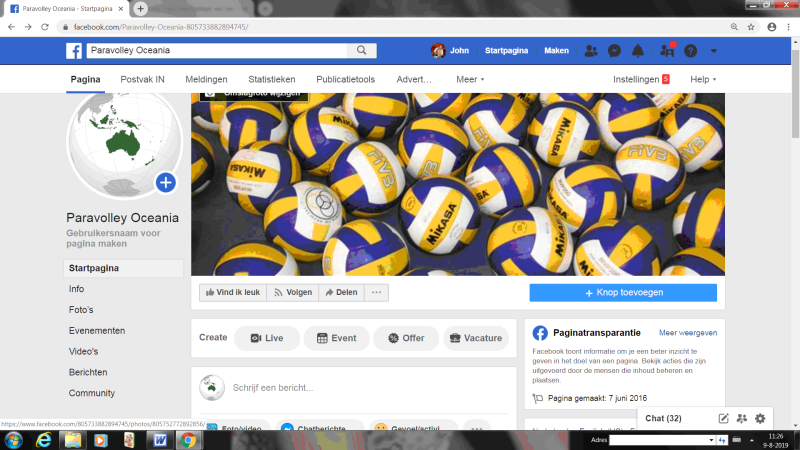Image resolution: width=800 pixels, height=450 pixels.
Task: Click the browser address bar
Action: [x=393, y=27]
